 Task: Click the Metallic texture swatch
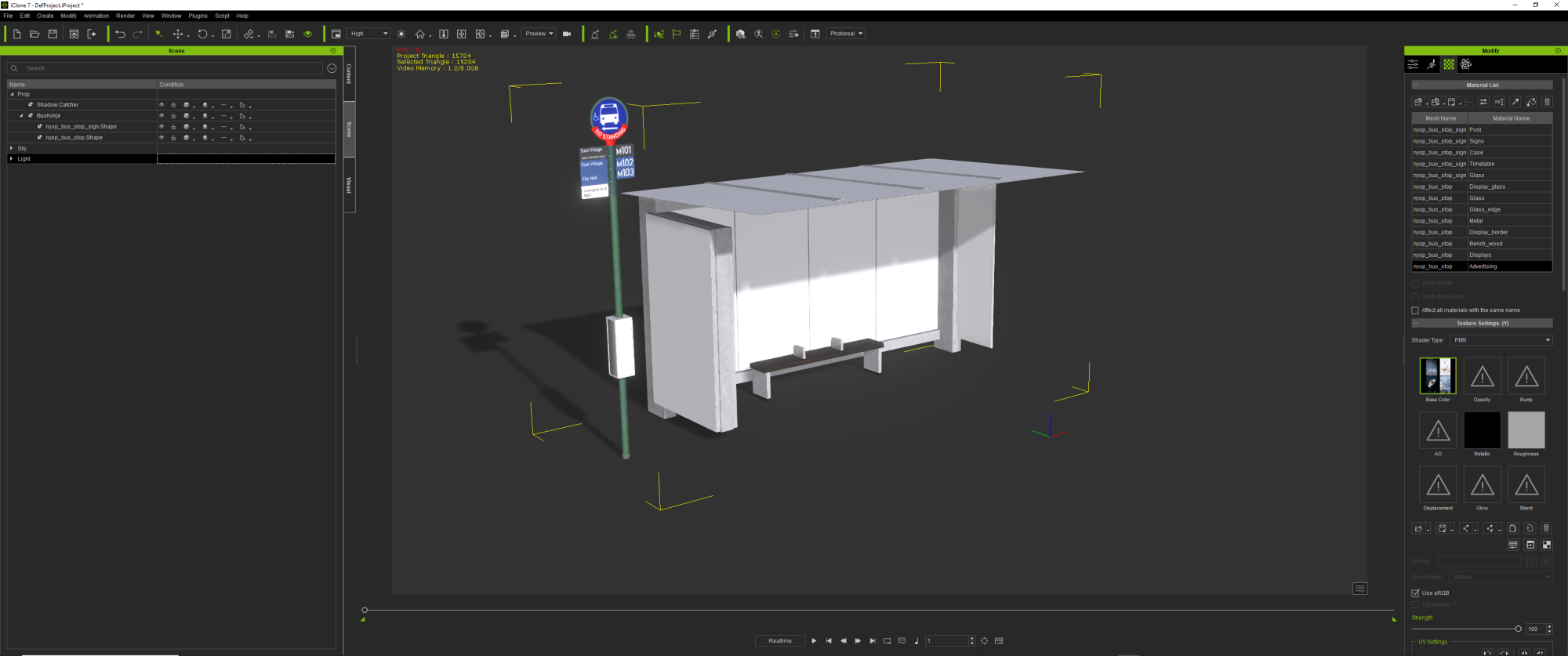[1482, 430]
